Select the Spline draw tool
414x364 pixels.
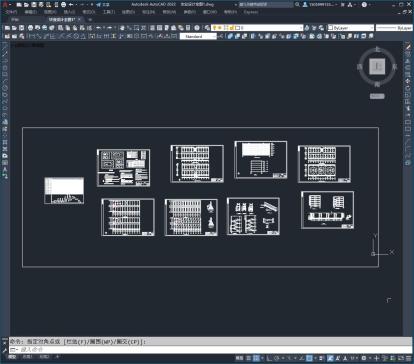pyautogui.click(x=5, y=101)
